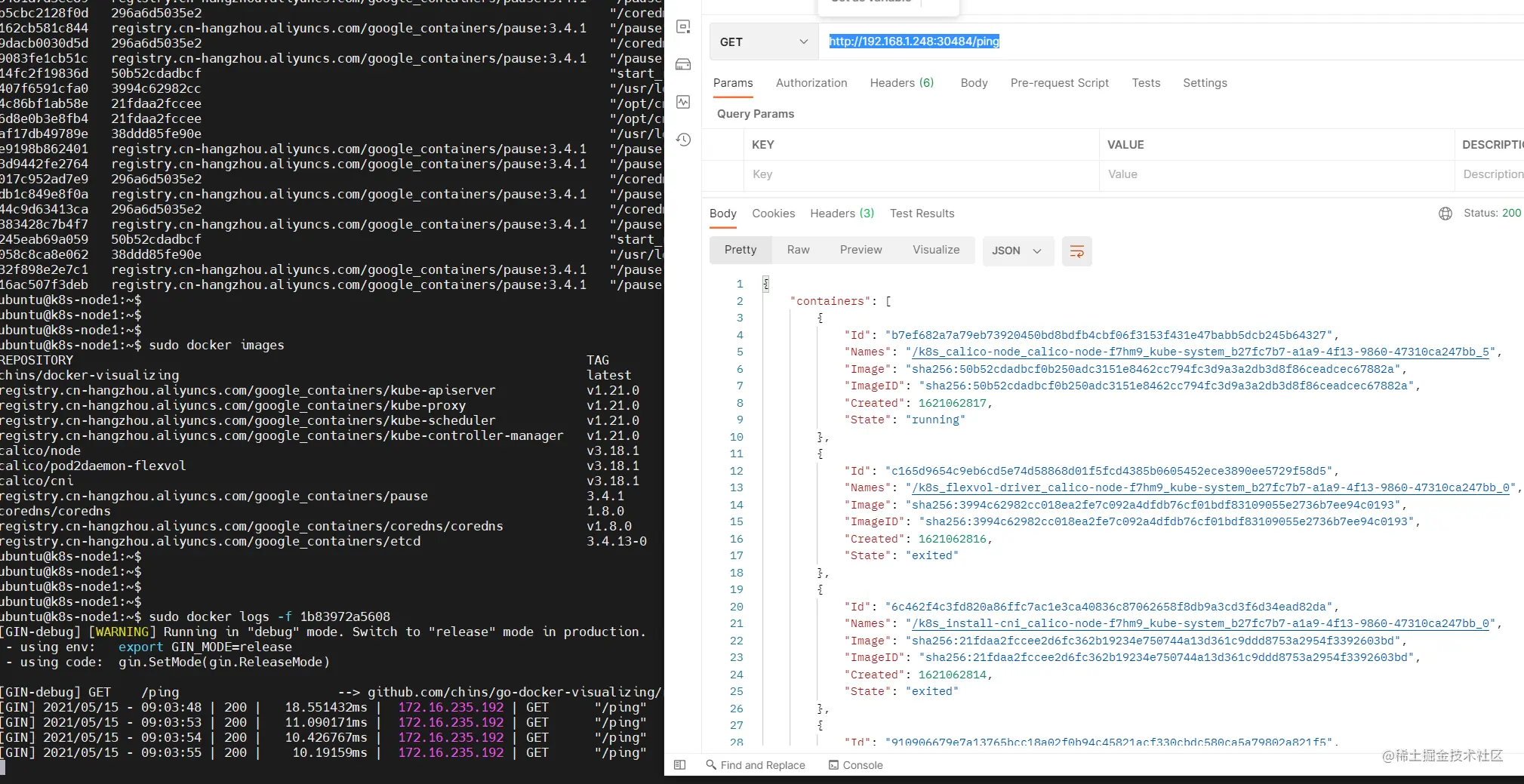Image resolution: width=1524 pixels, height=784 pixels.
Task: Open the Environments sidebar icon in Postman
Action: tap(683, 27)
